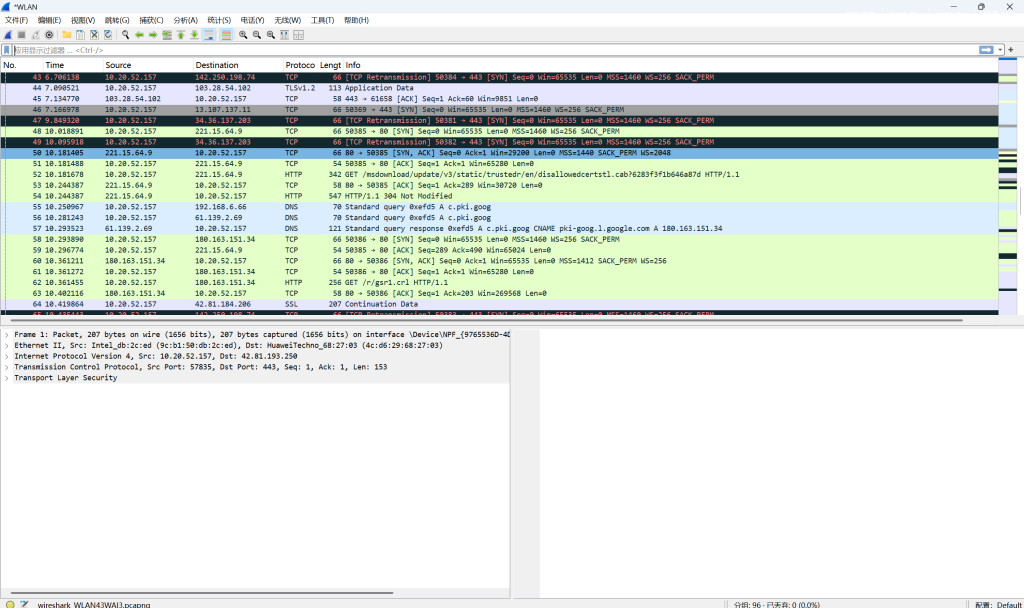Sort packets by the Destination column

216,65
